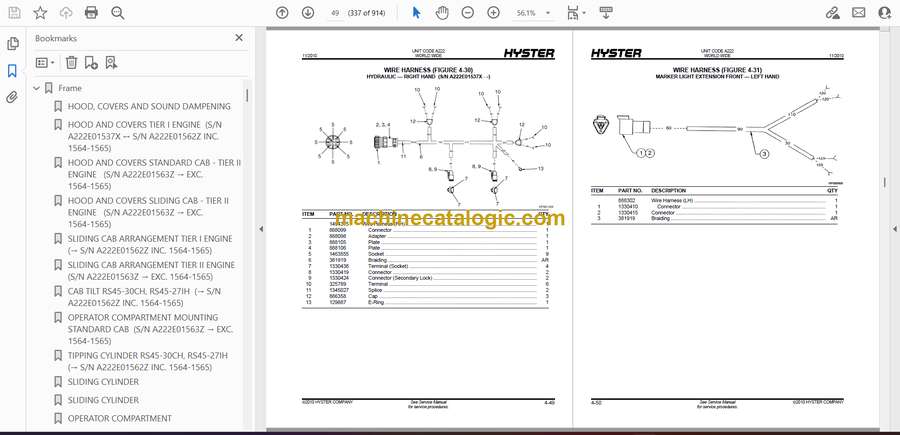This screenshot has height=435, width=900.
Task: Open the page thumbnails panel icon
Action: coord(13,44)
